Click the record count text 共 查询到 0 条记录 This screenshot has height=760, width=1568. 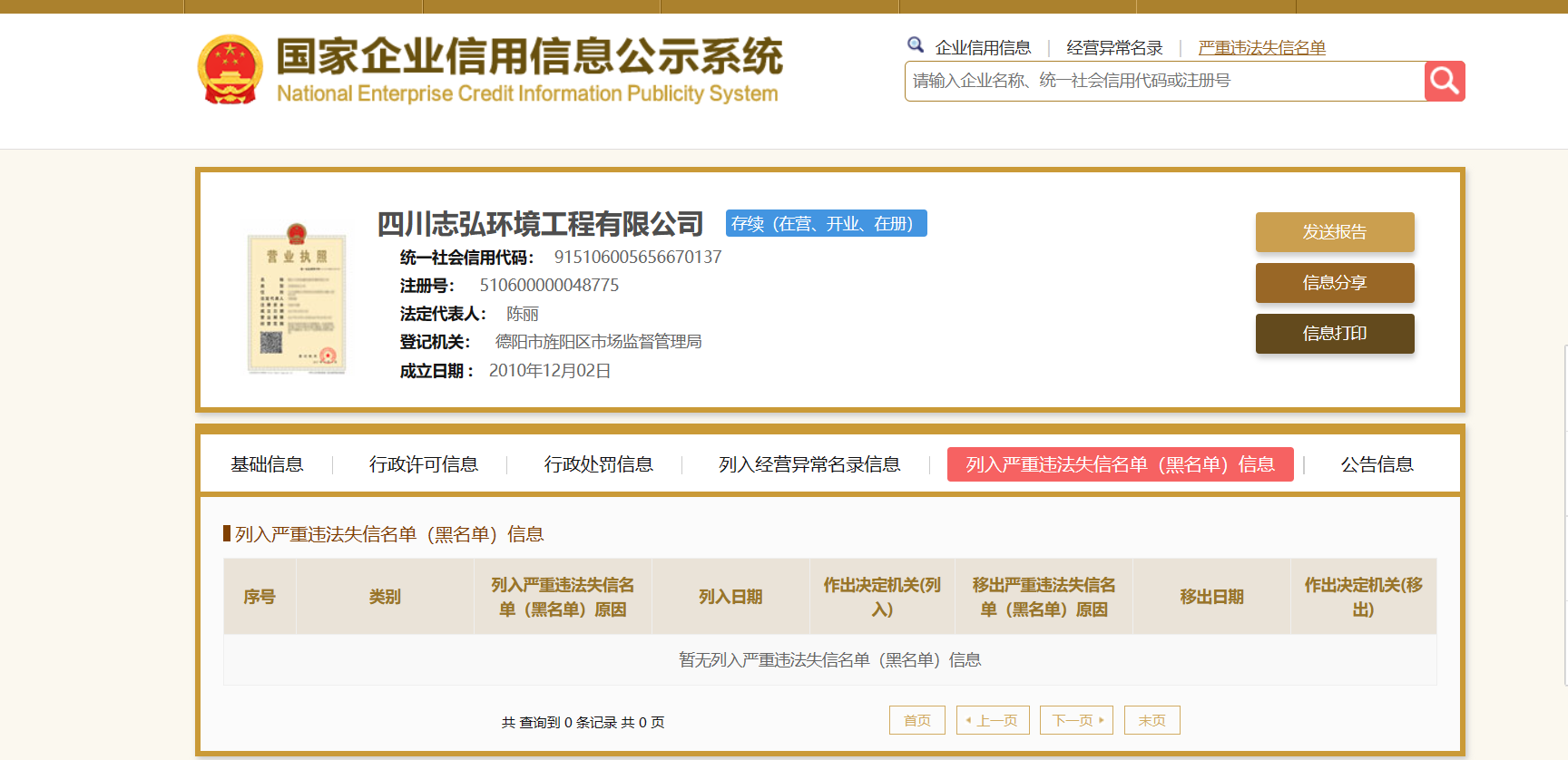tap(559, 723)
